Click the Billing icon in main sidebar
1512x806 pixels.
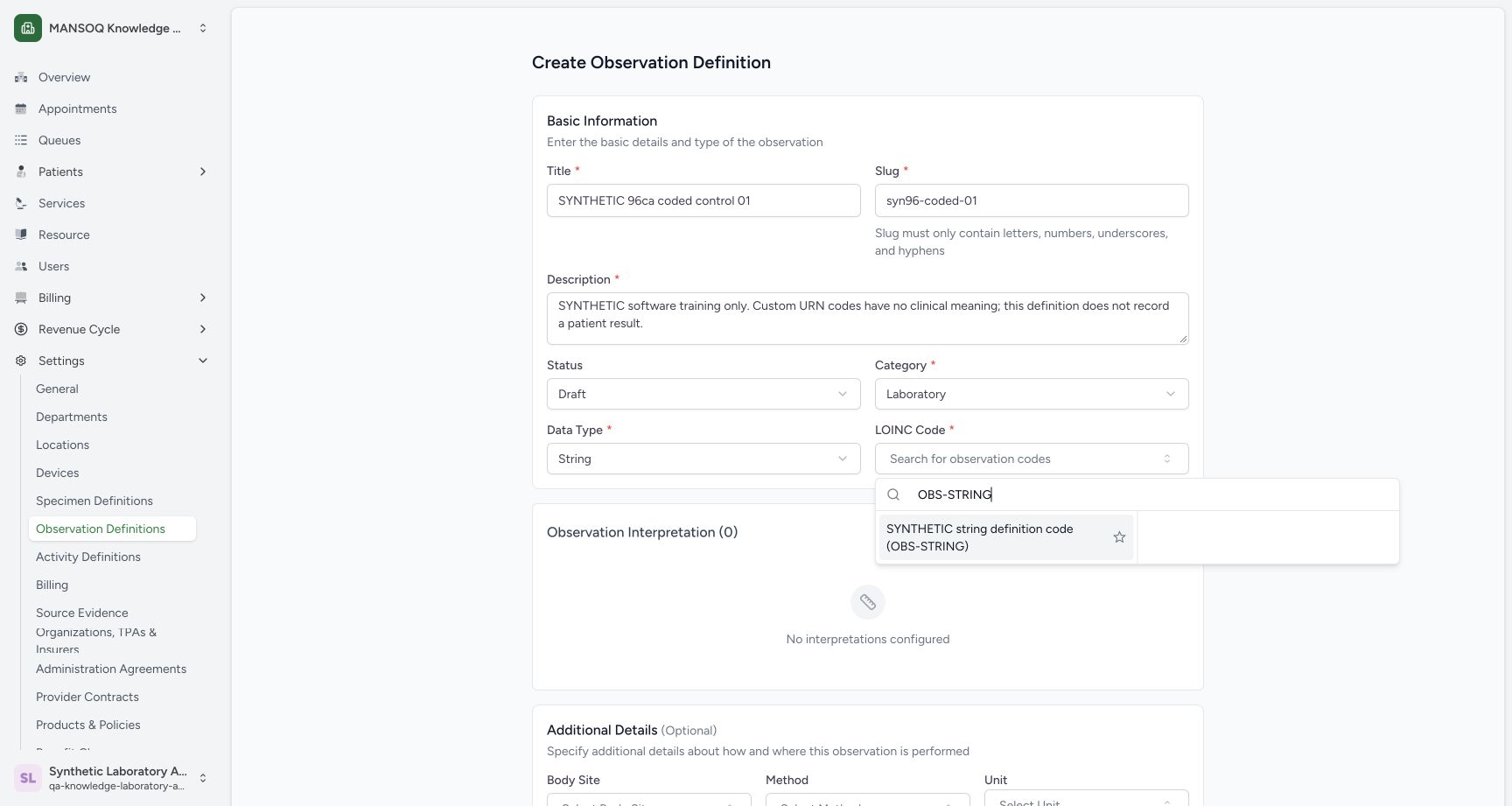[21, 298]
